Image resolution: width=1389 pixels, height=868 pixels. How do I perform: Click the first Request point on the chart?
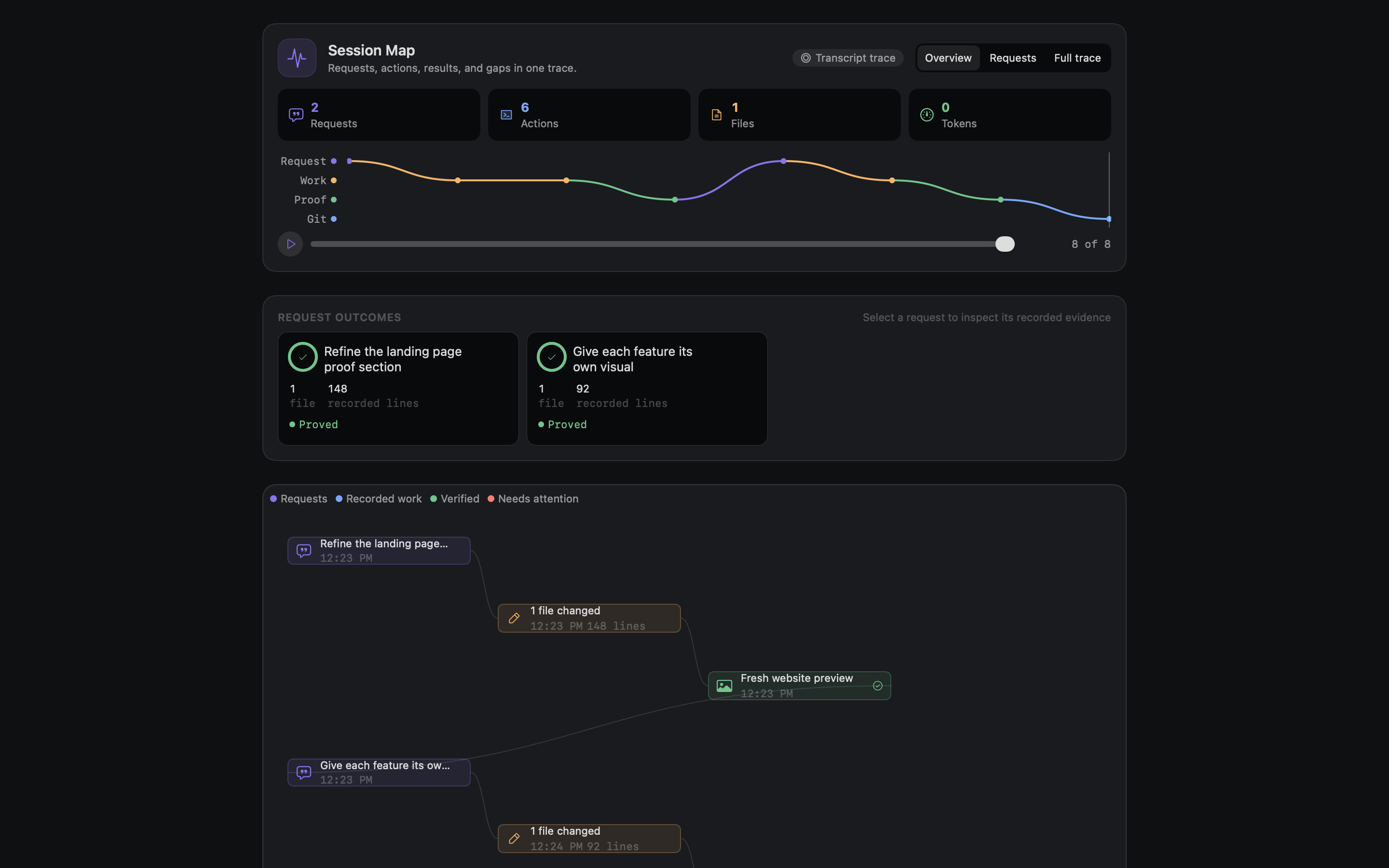coord(350,162)
